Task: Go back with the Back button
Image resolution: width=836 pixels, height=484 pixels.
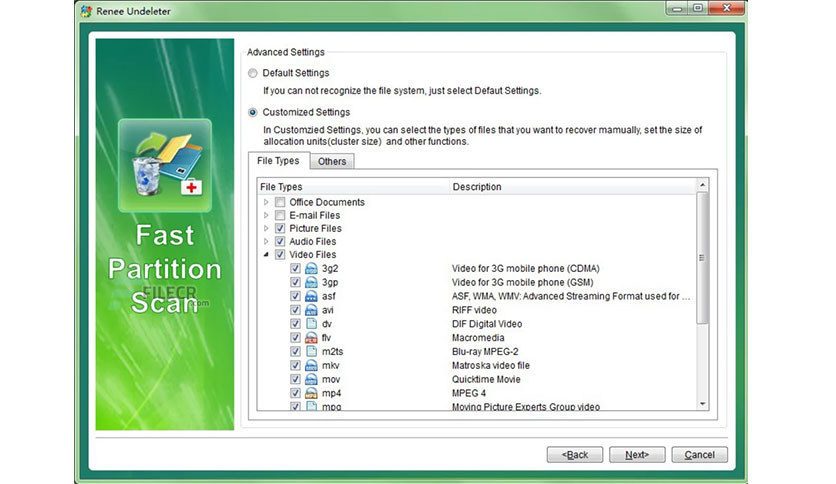Action: point(575,455)
